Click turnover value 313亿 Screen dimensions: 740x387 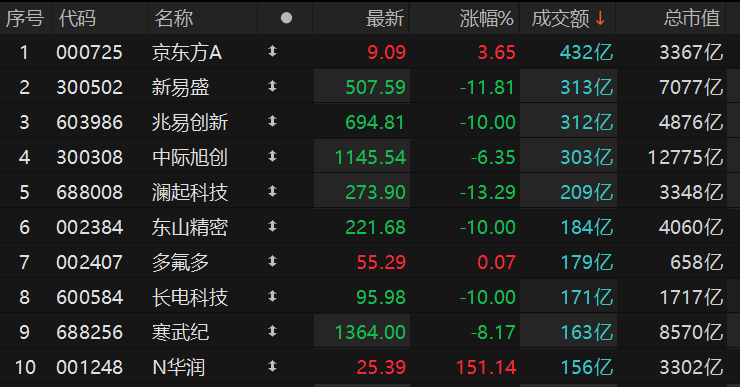(587, 87)
